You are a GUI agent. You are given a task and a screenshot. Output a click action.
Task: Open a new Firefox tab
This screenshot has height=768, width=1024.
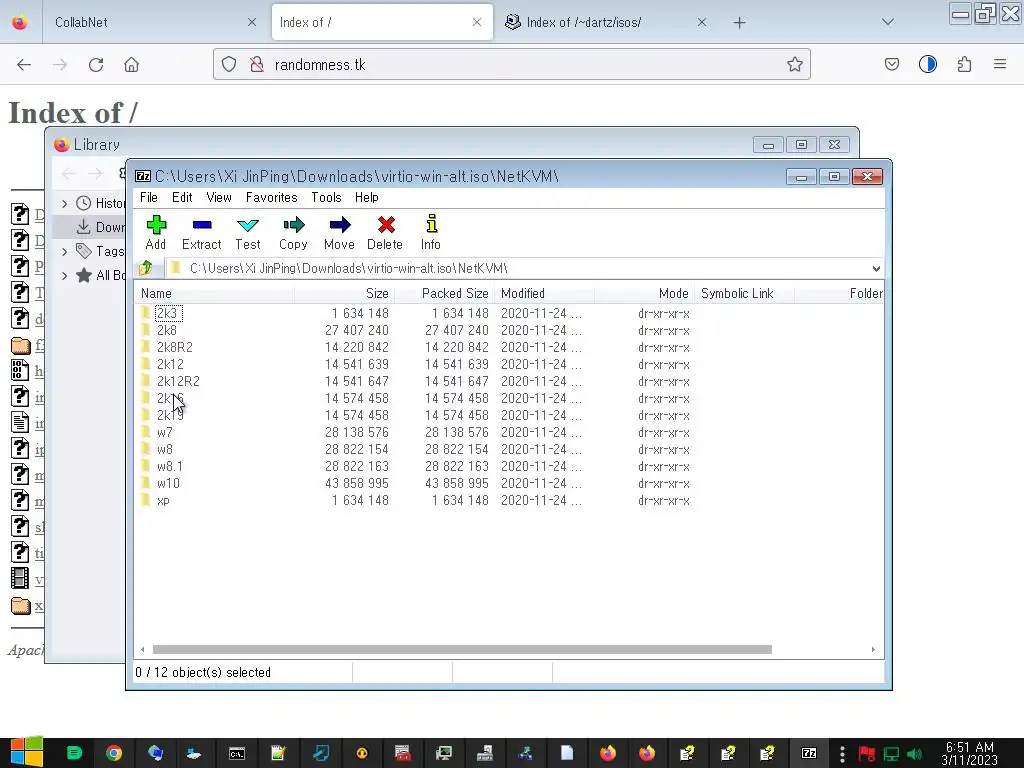click(739, 23)
